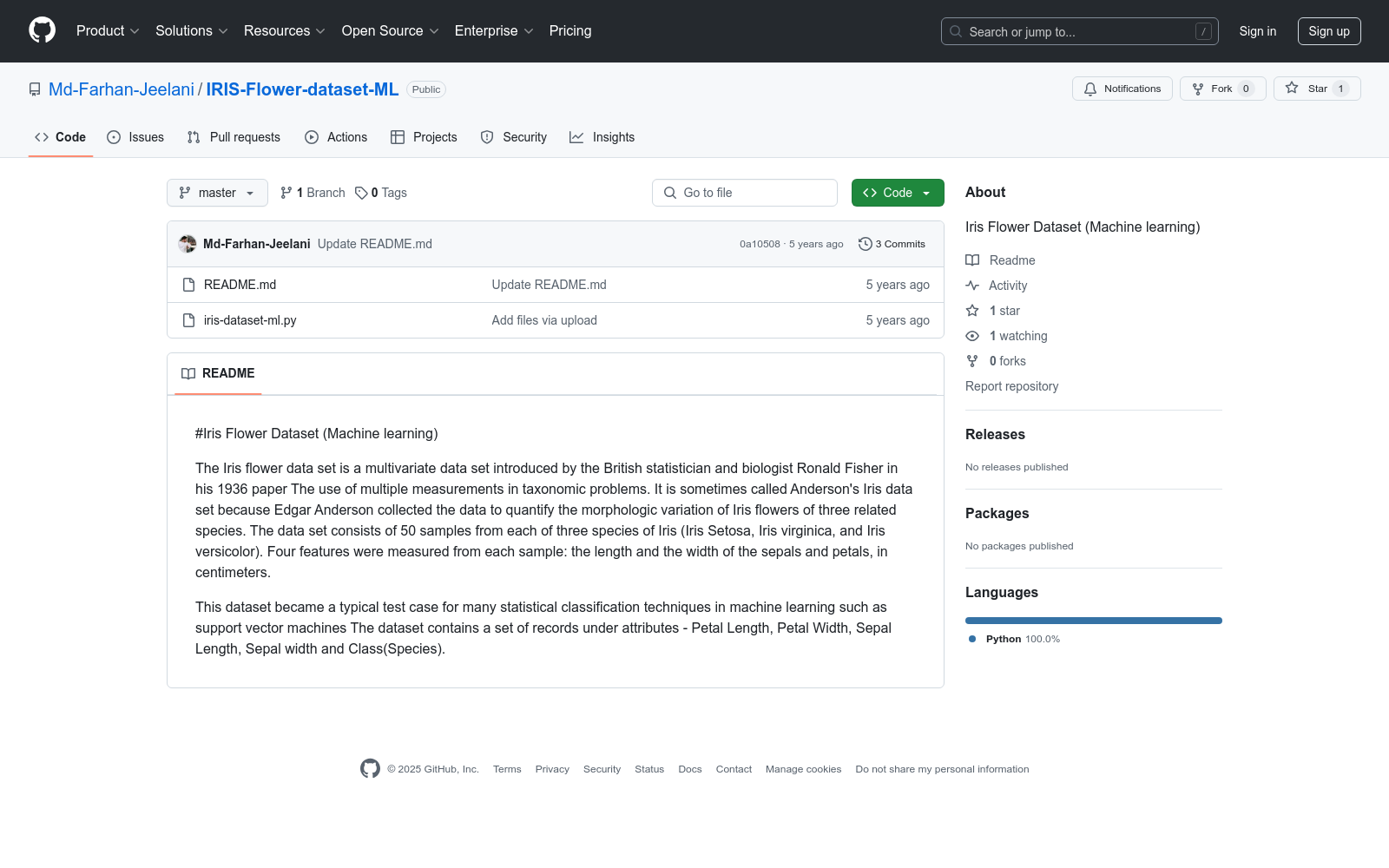1389x868 pixels.
Task: Click the Sign up button
Action: [1329, 31]
